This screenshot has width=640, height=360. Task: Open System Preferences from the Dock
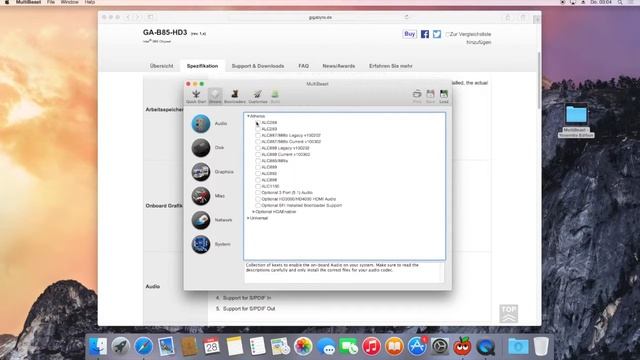tap(440, 347)
